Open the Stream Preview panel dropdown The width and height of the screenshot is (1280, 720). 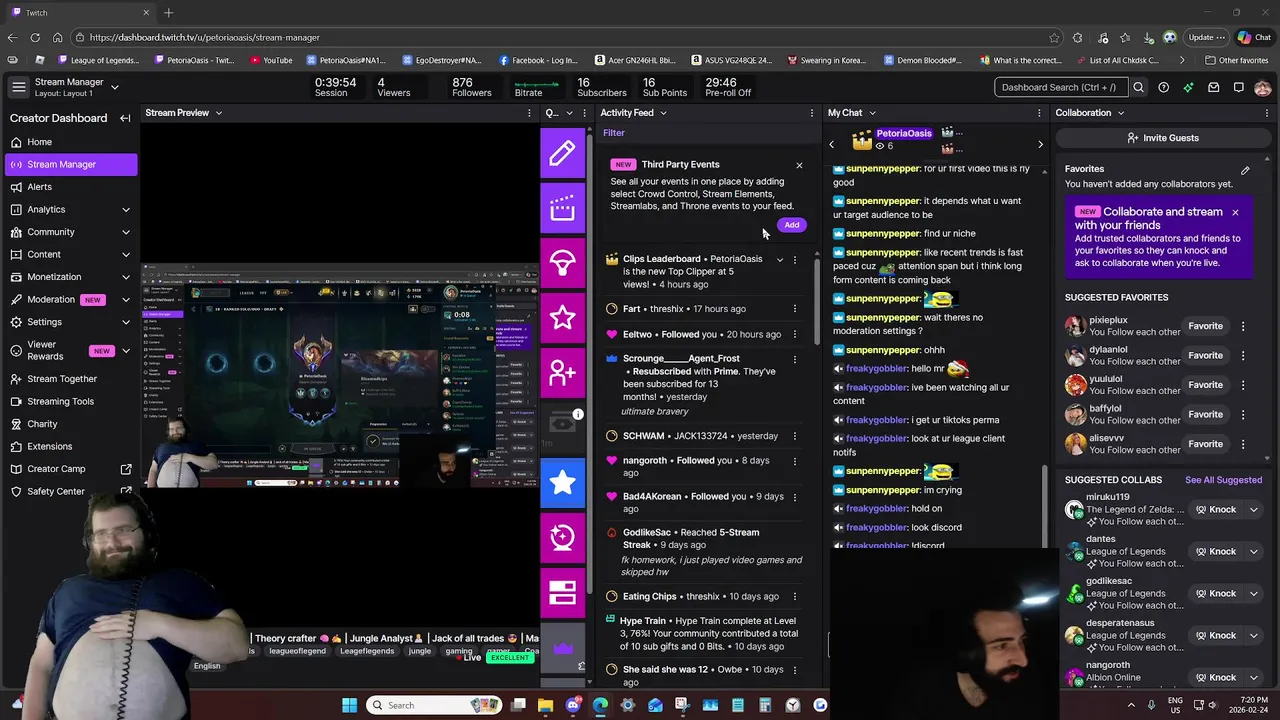click(x=219, y=113)
